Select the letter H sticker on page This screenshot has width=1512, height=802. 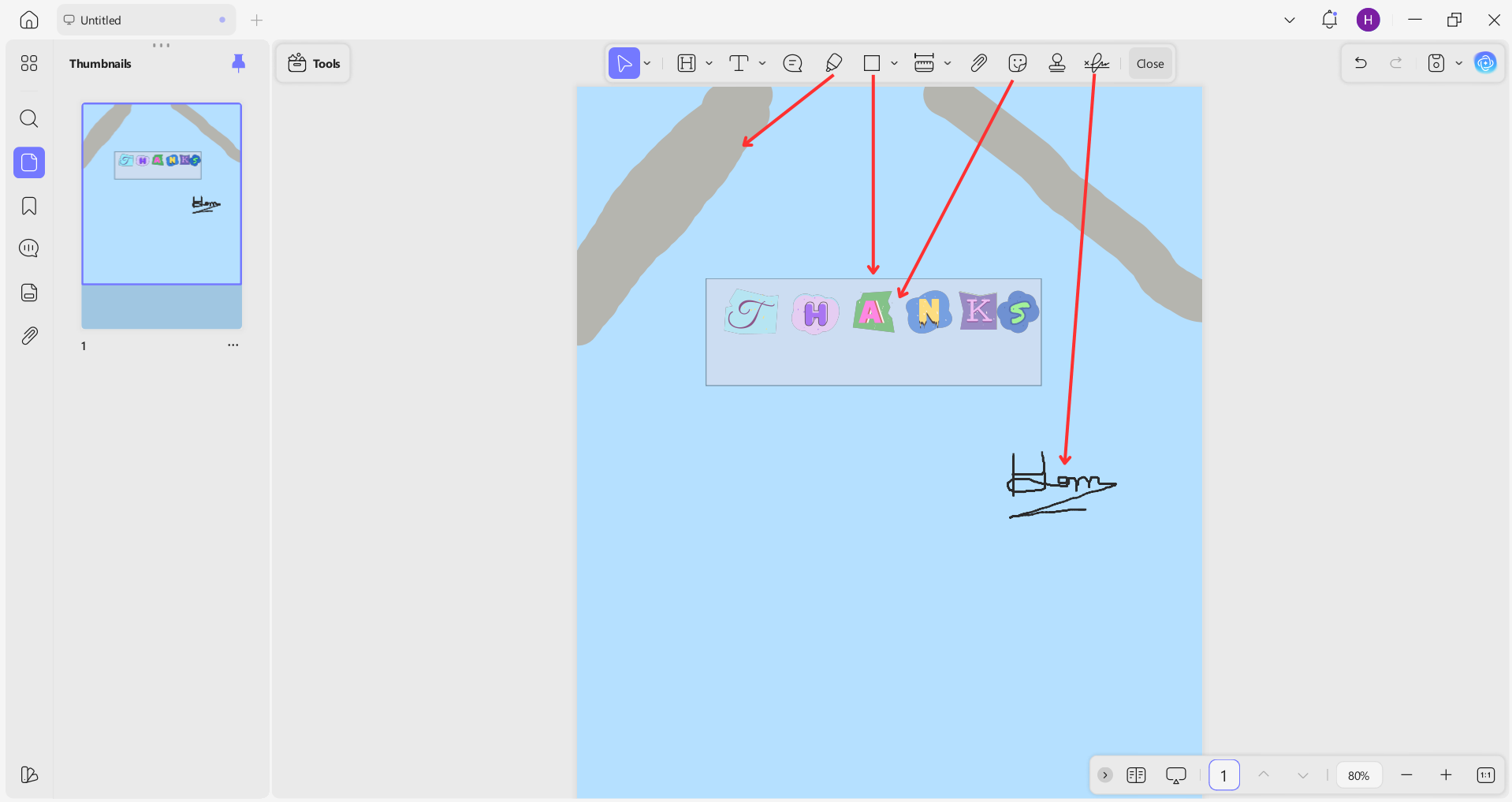(x=815, y=314)
